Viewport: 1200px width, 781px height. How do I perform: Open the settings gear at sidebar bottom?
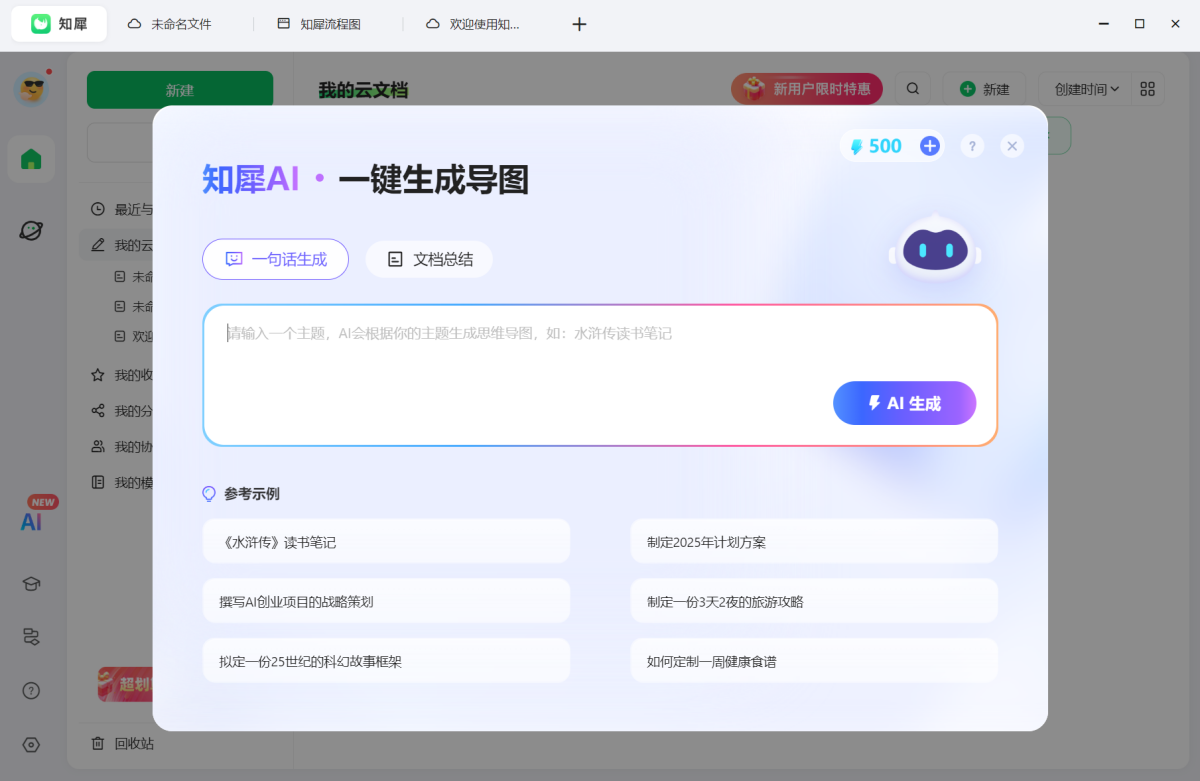tap(31, 744)
